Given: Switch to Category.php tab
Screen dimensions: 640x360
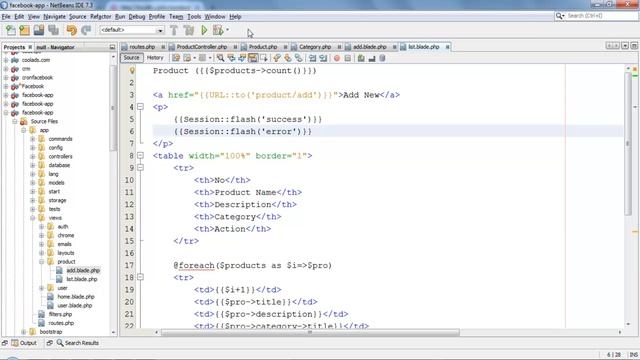Looking at the screenshot, I should (x=315, y=47).
